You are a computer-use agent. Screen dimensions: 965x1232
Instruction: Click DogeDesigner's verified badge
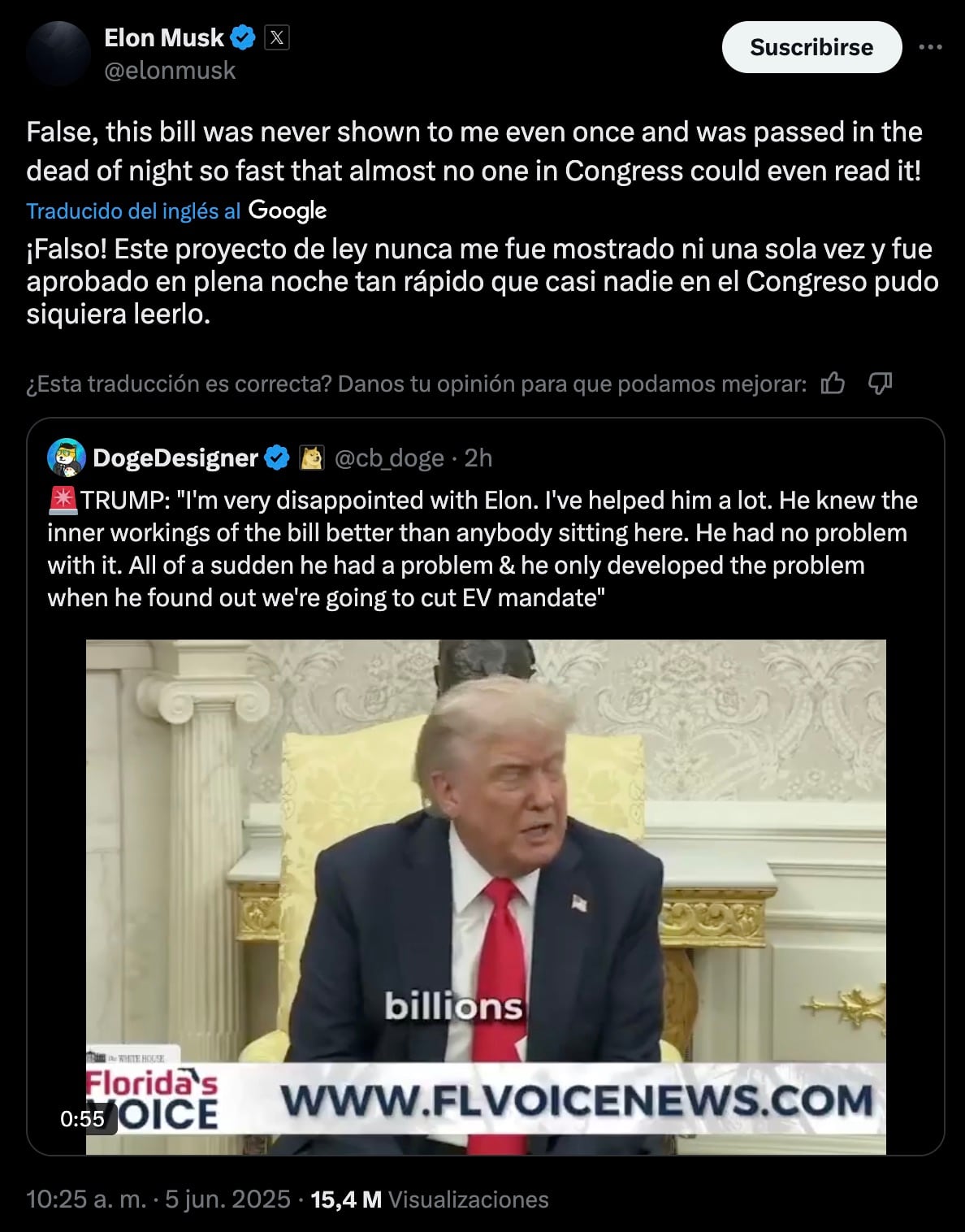pos(277,458)
